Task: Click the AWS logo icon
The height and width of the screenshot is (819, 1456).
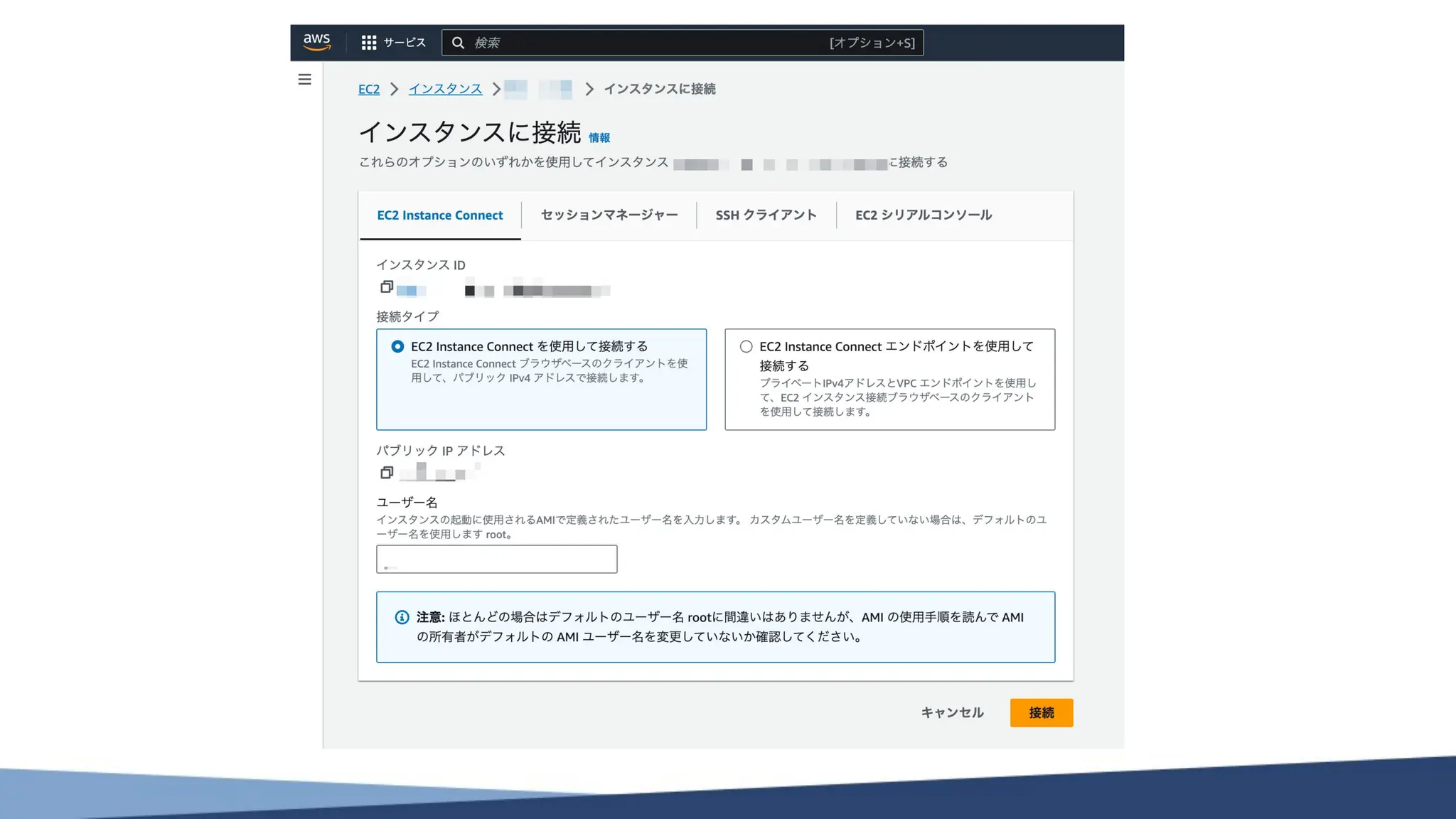Action: 316,42
